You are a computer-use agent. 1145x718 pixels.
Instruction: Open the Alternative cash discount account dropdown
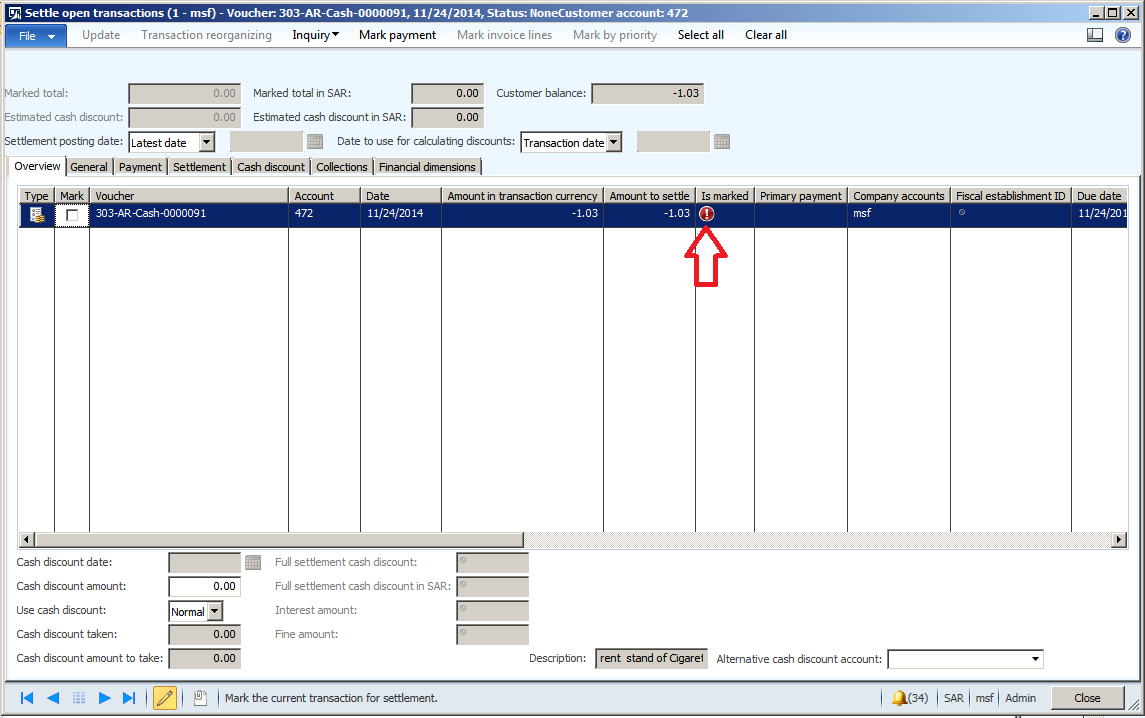(x=1036, y=658)
